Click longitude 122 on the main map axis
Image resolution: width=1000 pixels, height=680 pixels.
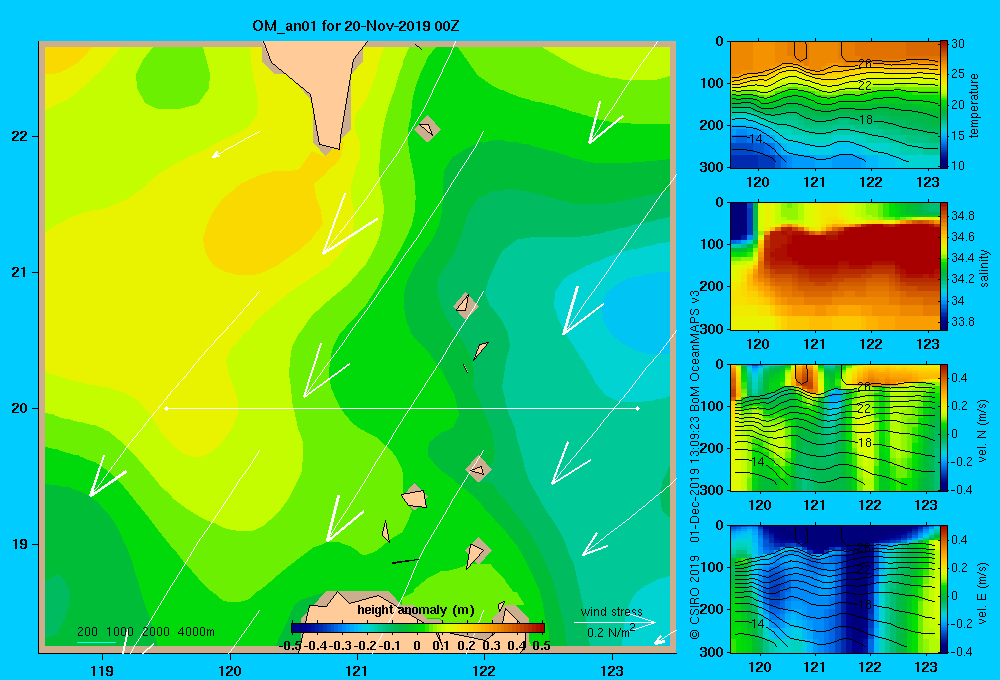click(484, 670)
